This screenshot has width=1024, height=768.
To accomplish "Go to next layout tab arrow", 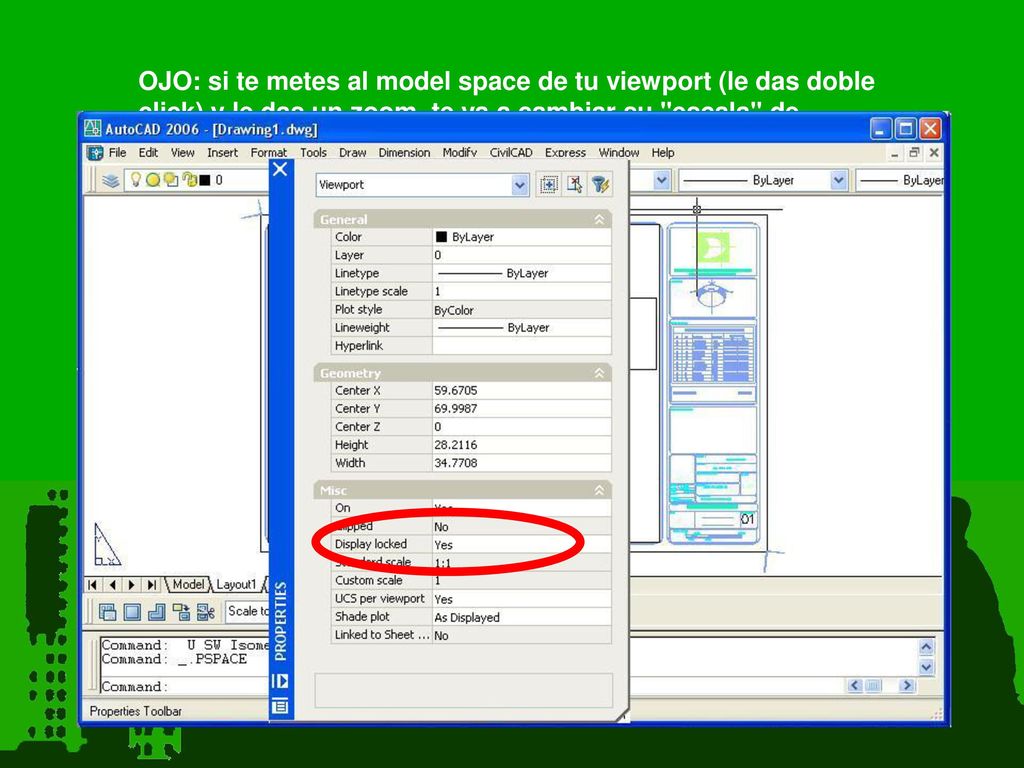I will 133,585.
